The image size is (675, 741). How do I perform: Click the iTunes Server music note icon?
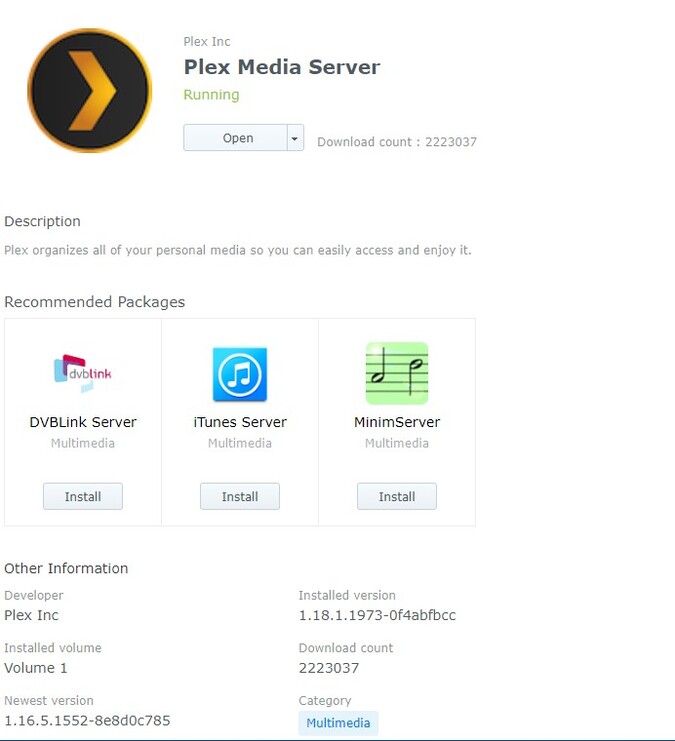pos(240,374)
